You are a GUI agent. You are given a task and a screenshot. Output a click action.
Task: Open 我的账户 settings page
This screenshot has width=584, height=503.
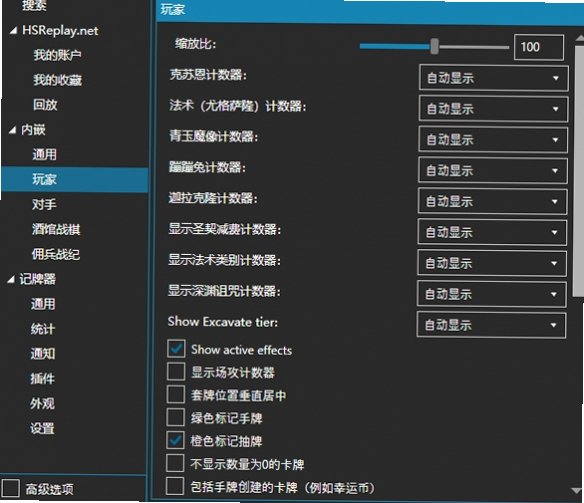tap(57, 55)
